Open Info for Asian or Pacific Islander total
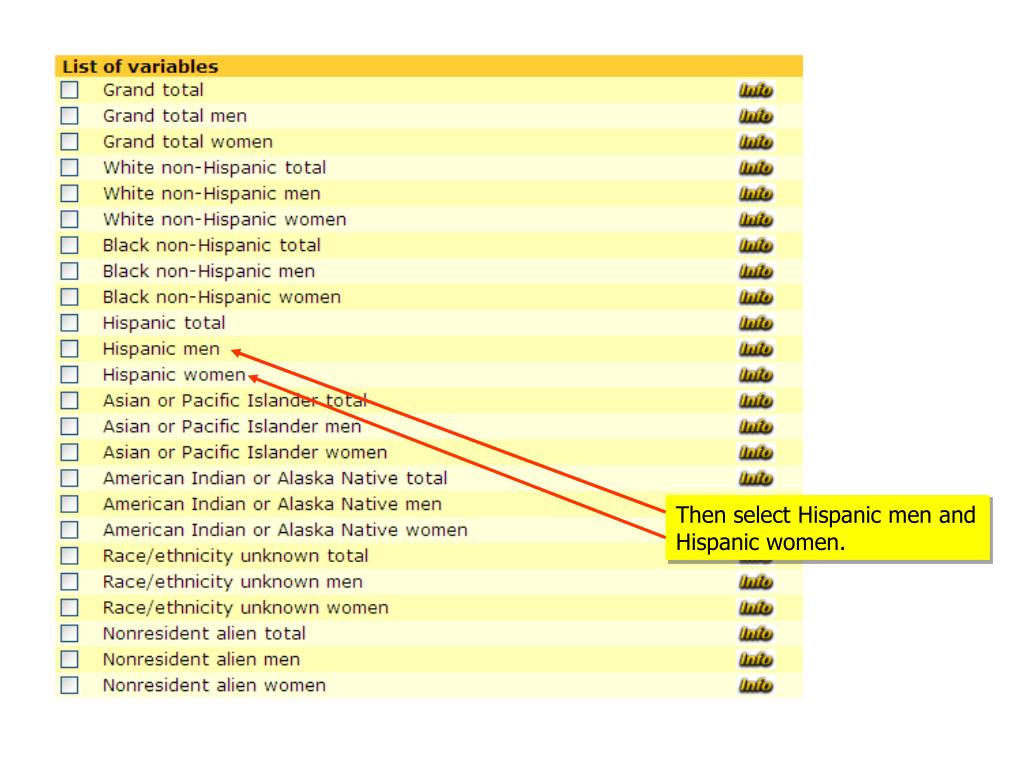Image resolution: width=1024 pixels, height=768 pixels. click(x=756, y=401)
